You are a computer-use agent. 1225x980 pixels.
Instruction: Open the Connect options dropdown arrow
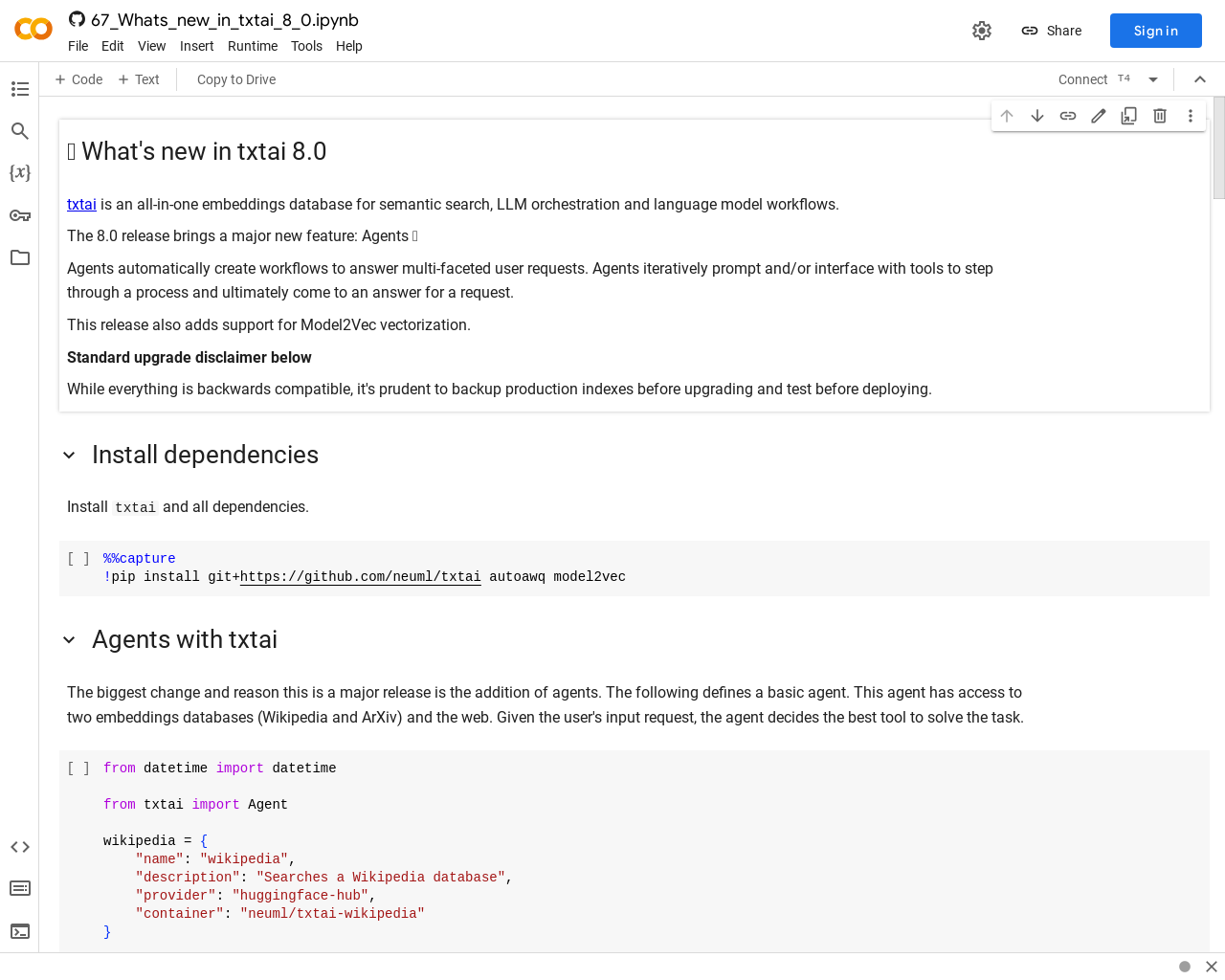(x=1153, y=79)
